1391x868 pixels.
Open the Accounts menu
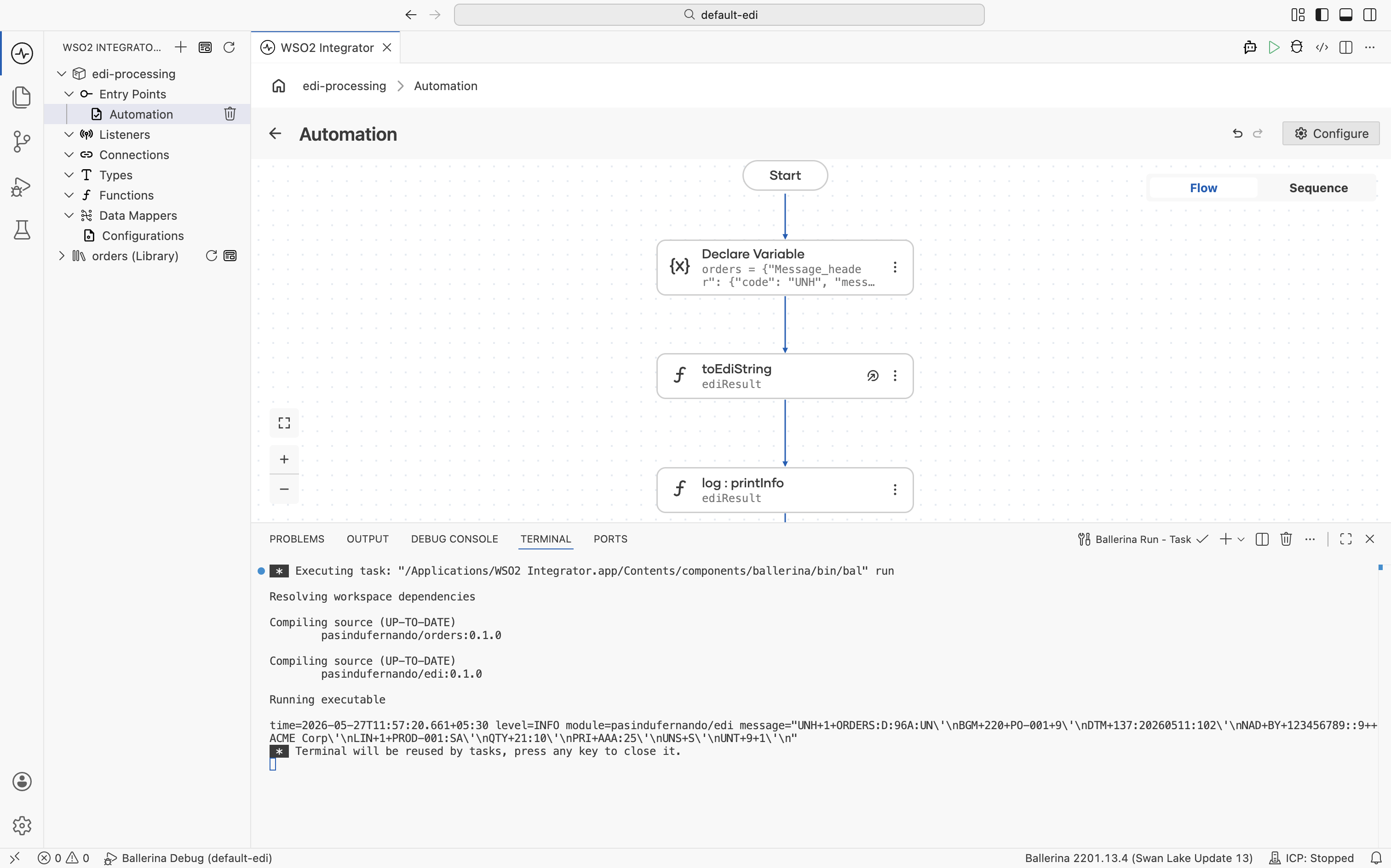[22, 781]
